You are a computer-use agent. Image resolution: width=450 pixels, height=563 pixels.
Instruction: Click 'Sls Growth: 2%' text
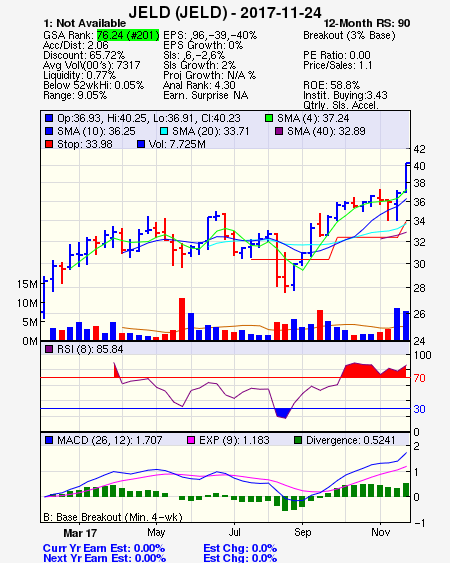199,65
